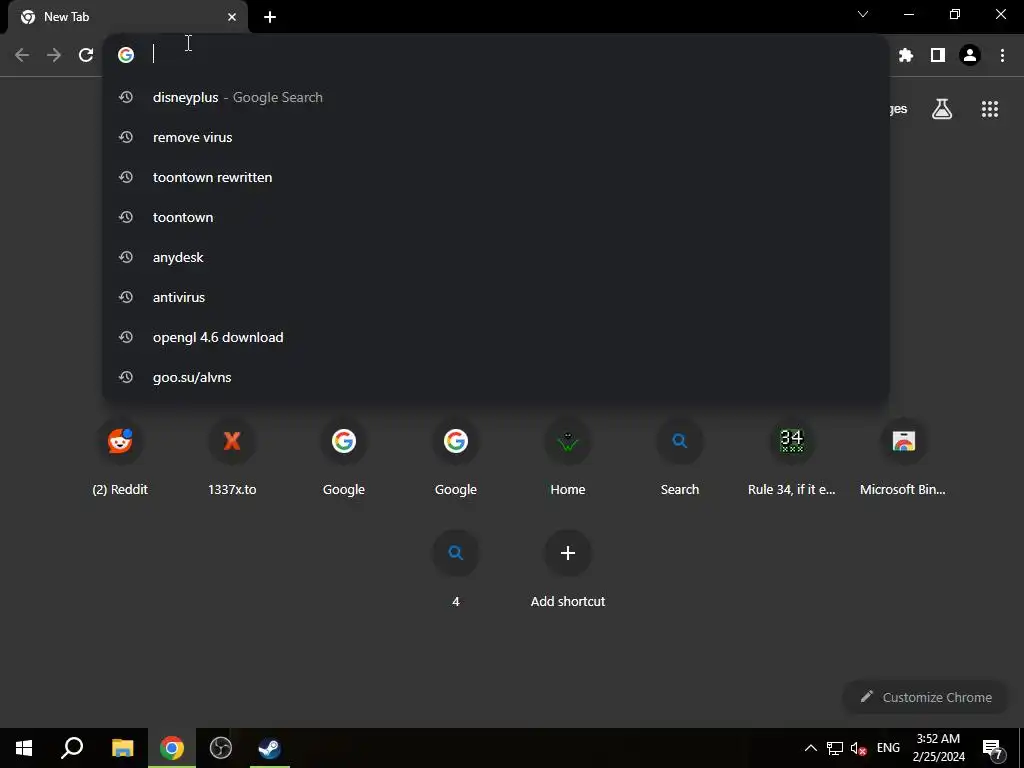Open the profile avatar menu

(x=970, y=55)
